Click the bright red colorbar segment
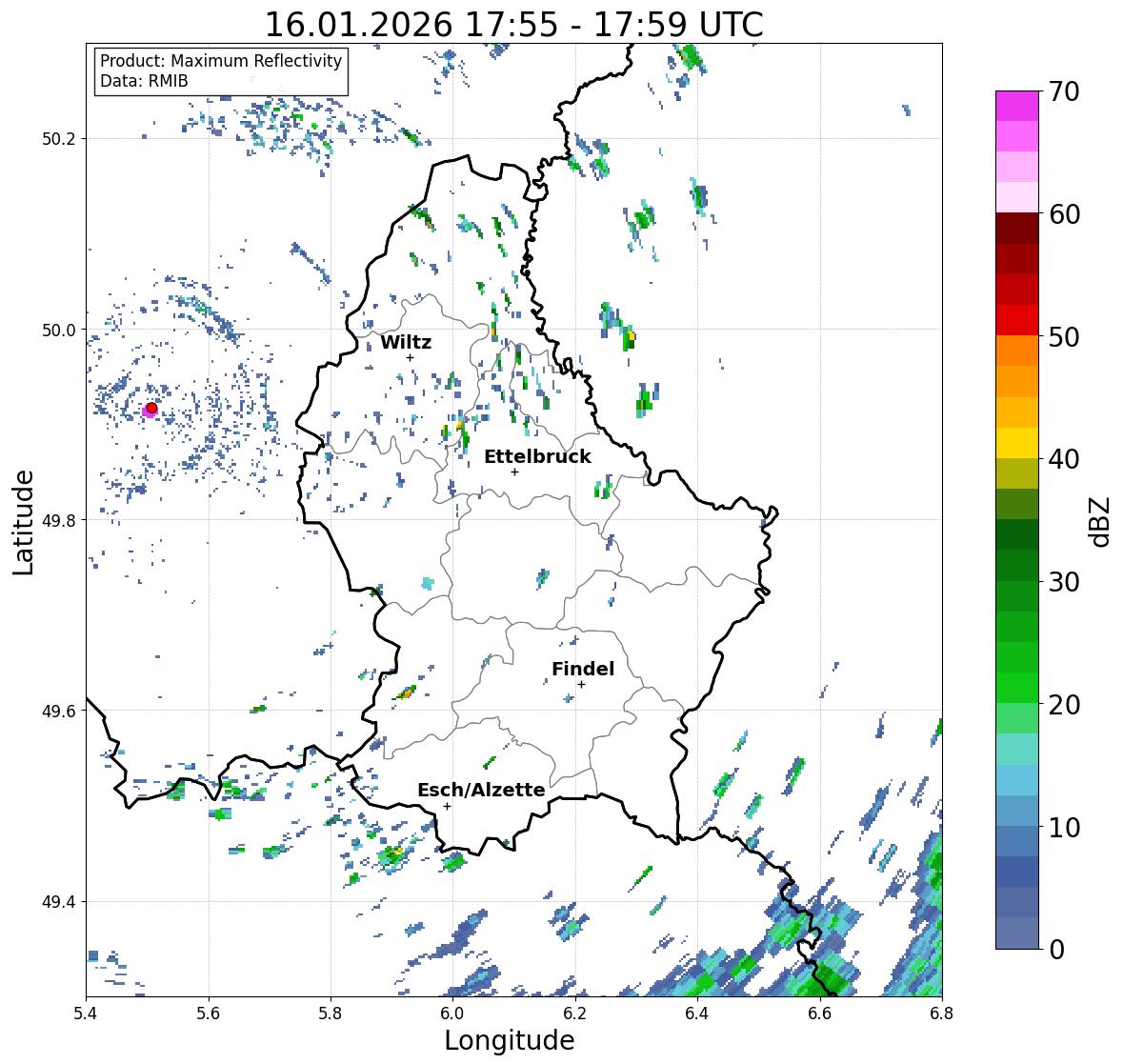The height and width of the screenshot is (1064, 1123). click(x=1017, y=320)
